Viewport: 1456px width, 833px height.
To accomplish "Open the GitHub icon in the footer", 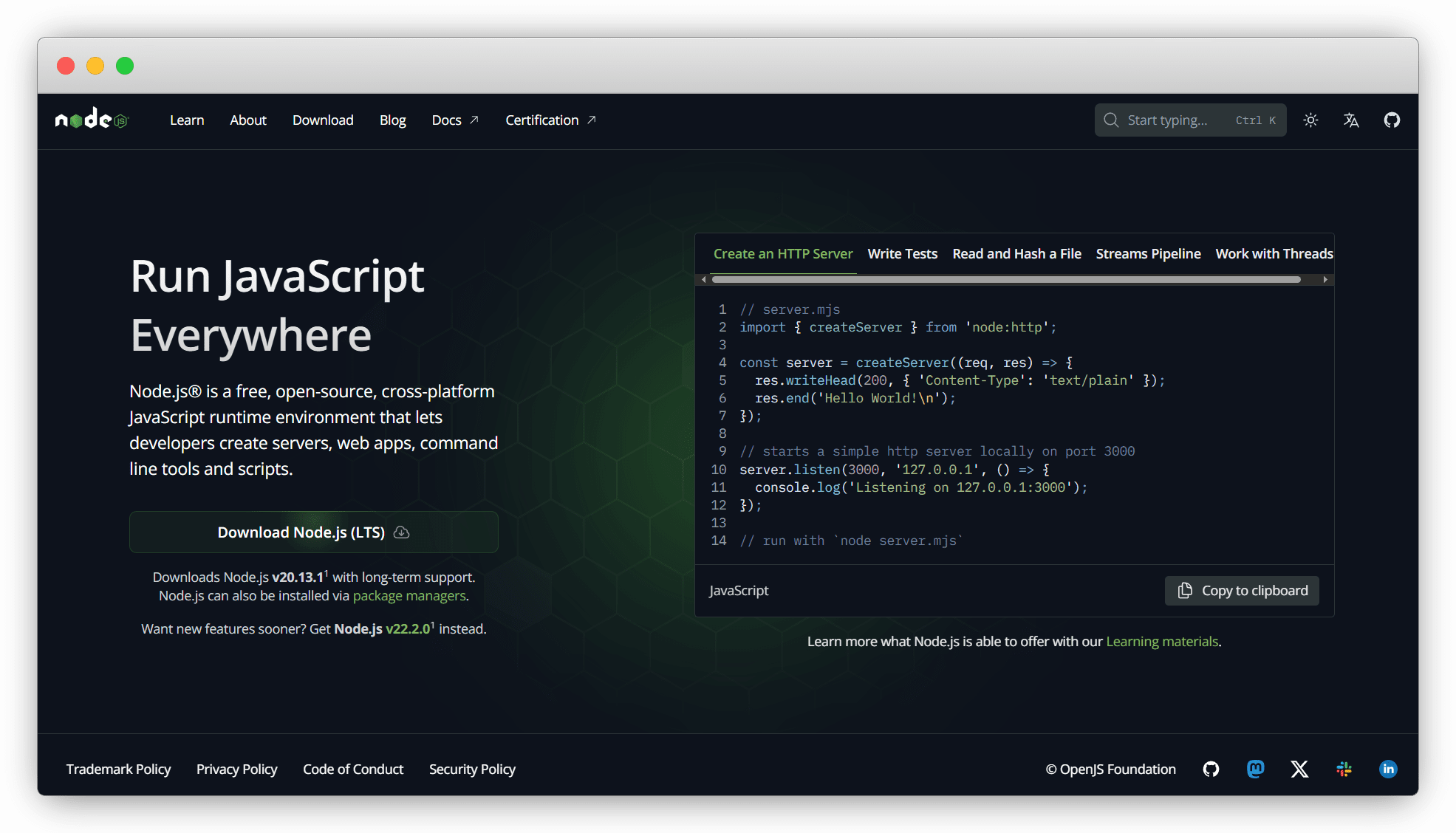I will tap(1211, 769).
